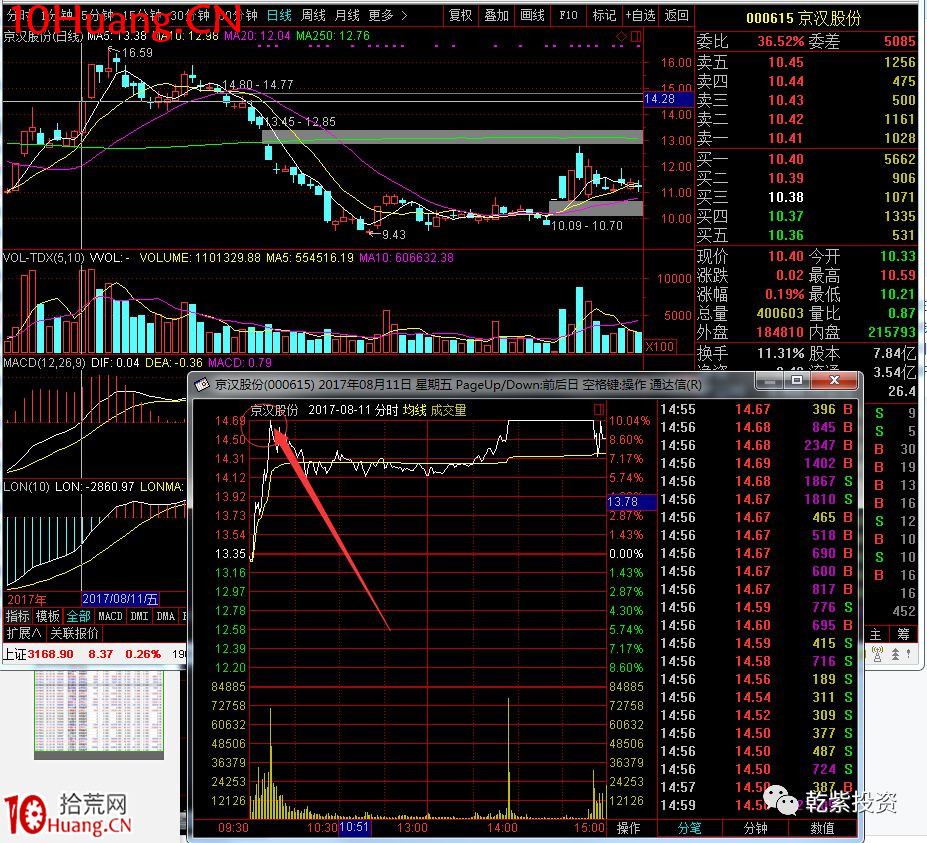Click the 16.59 high price label on the chart
This screenshot has width=927, height=843.
[137, 53]
